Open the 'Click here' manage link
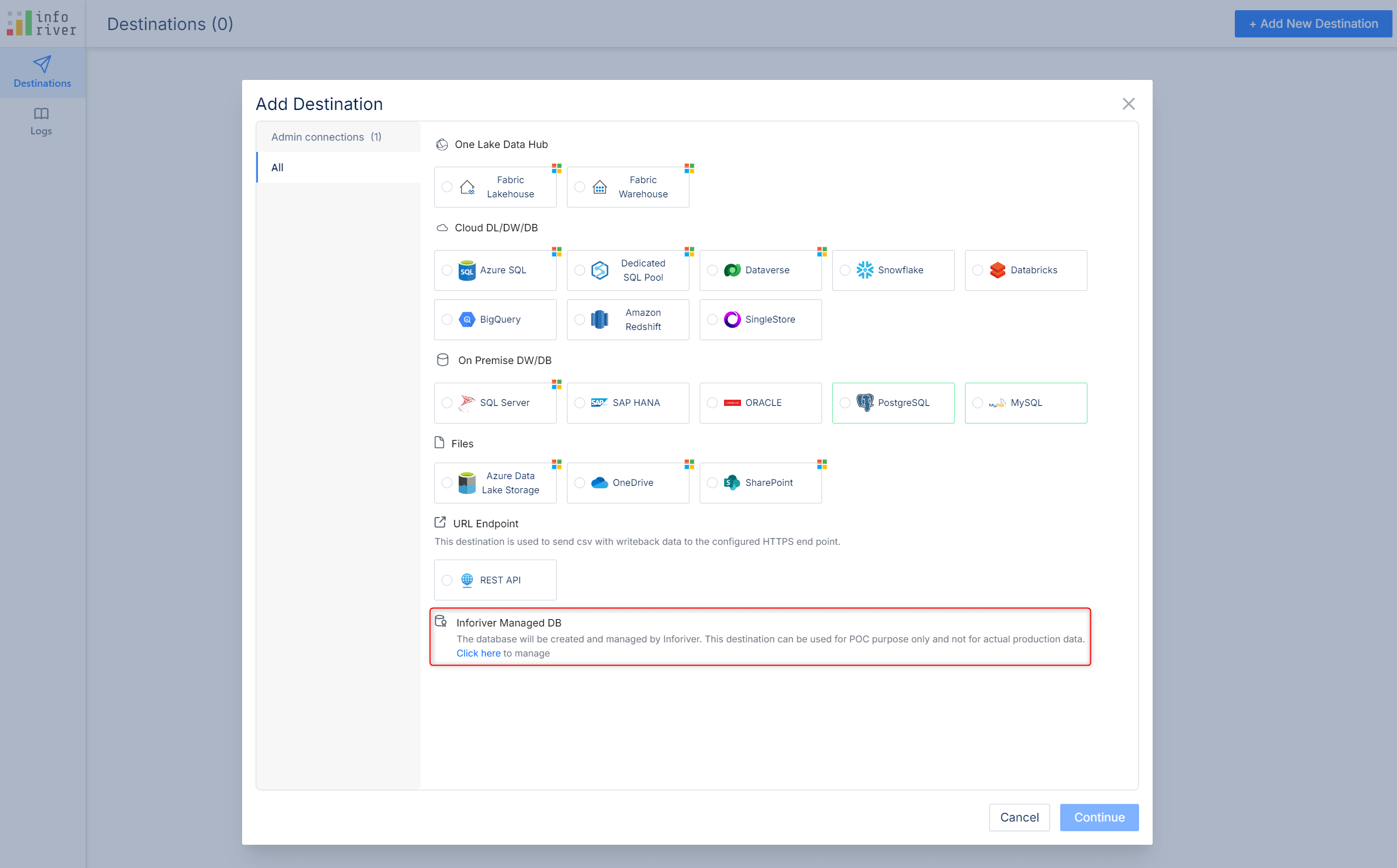This screenshot has width=1397, height=868. coord(478,654)
